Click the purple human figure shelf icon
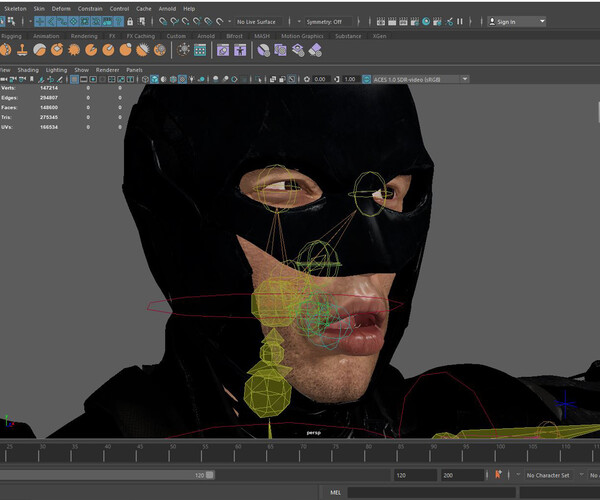This screenshot has width=600, height=500. click(240, 50)
